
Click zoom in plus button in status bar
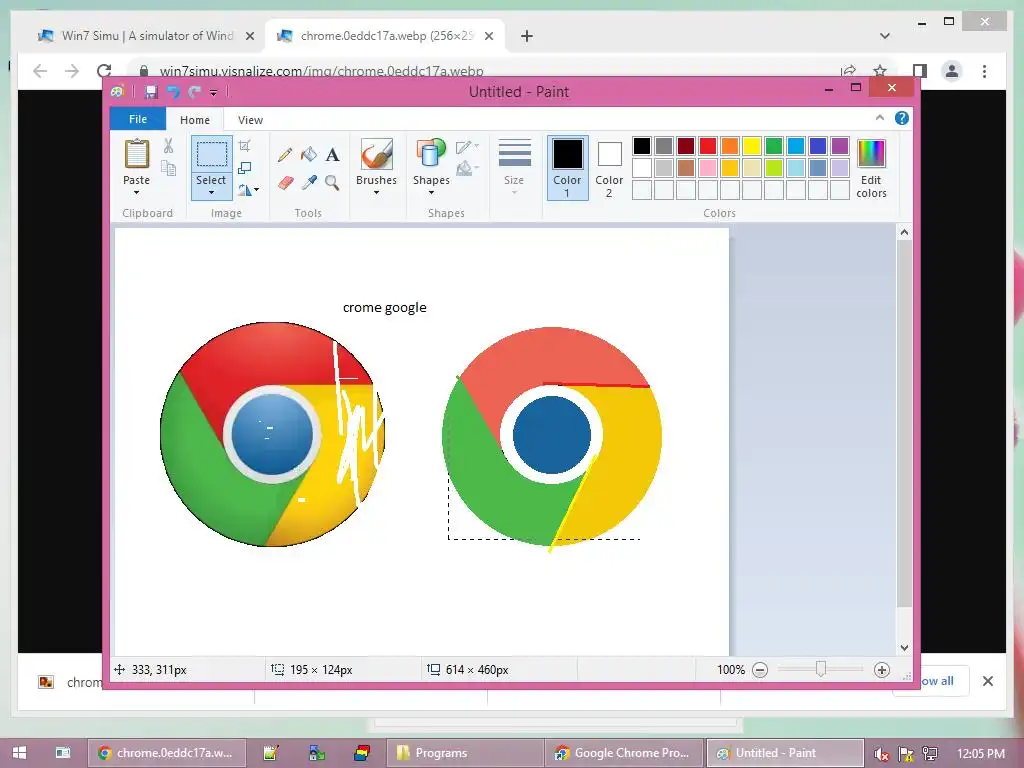[882, 669]
